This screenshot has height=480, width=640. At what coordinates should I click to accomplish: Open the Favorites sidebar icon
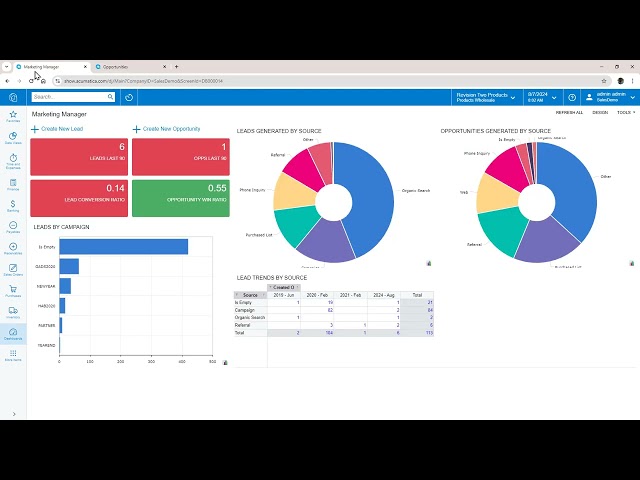point(13,116)
